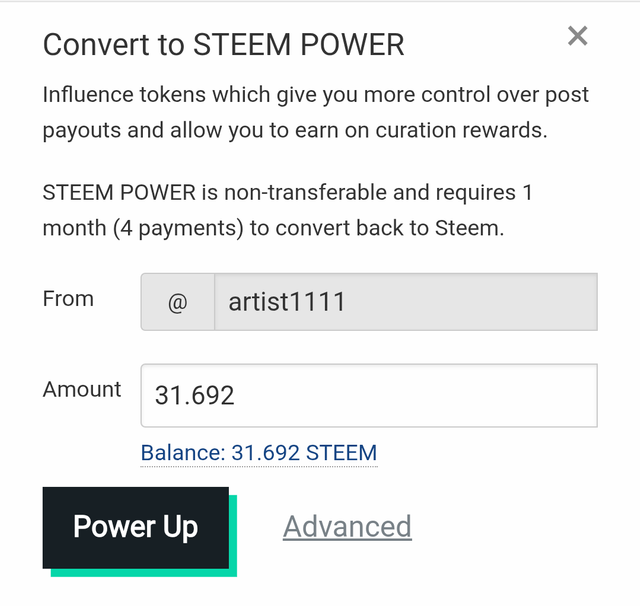640x606 pixels.
Task: Click the 'curation rewards' description line
Action: (295, 131)
